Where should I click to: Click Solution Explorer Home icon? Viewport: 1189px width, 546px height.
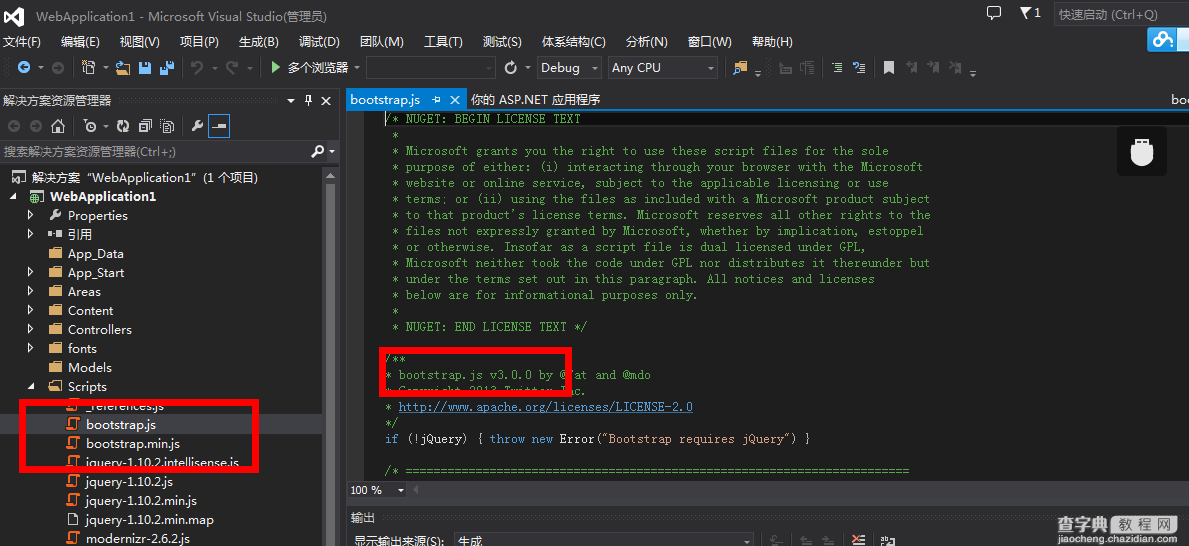(x=58, y=126)
